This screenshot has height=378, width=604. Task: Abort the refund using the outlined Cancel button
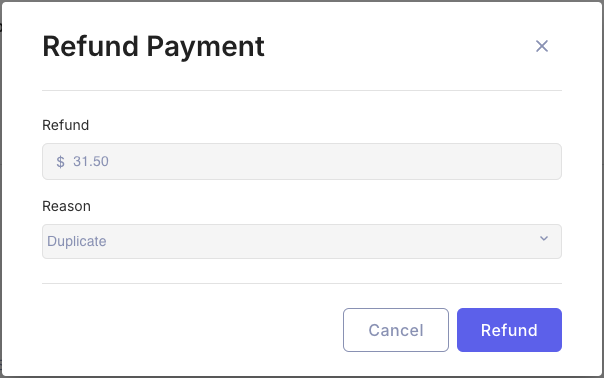(396, 330)
